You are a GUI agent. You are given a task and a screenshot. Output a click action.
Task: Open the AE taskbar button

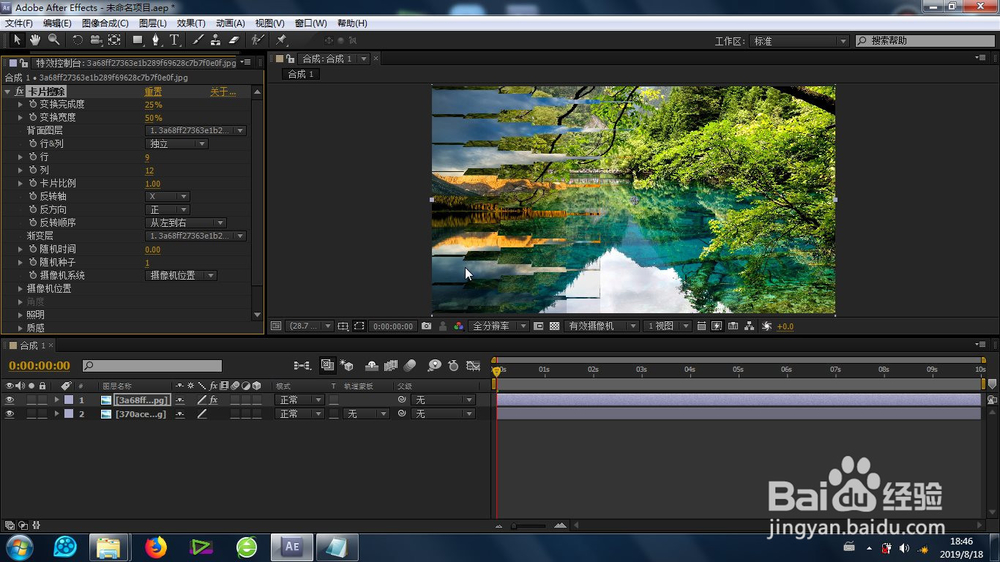point(292,547)
